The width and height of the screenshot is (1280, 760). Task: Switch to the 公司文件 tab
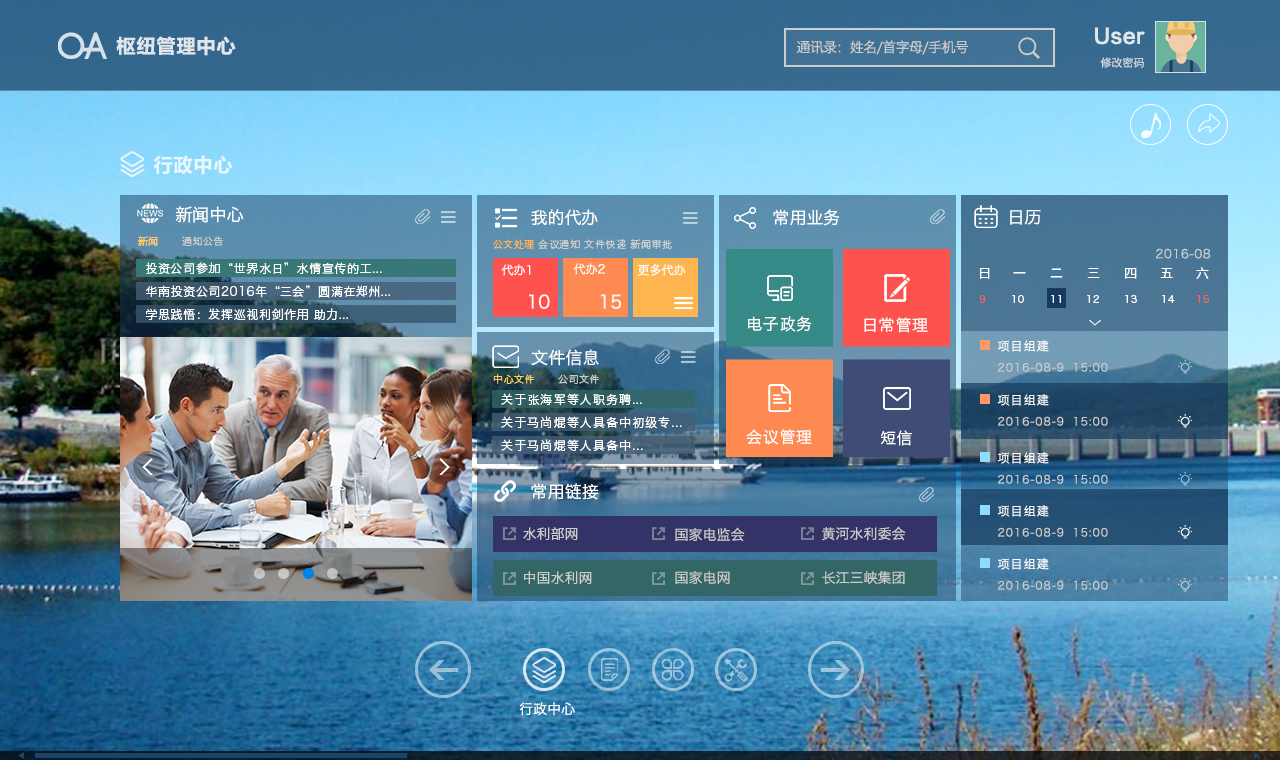coord(578,380)
